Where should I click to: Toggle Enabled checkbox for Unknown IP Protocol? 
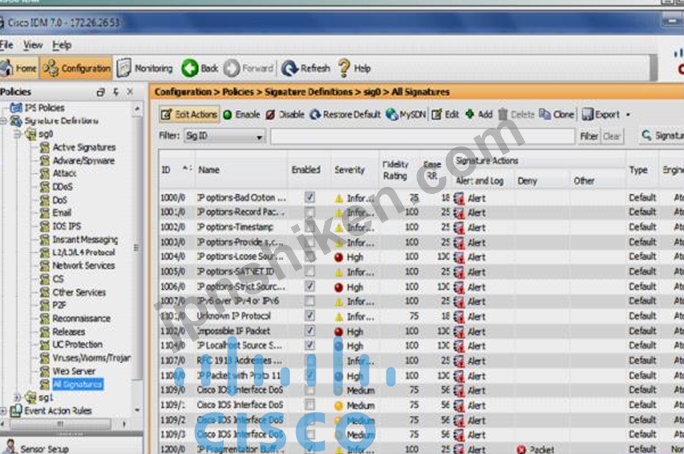coord(309,316)
